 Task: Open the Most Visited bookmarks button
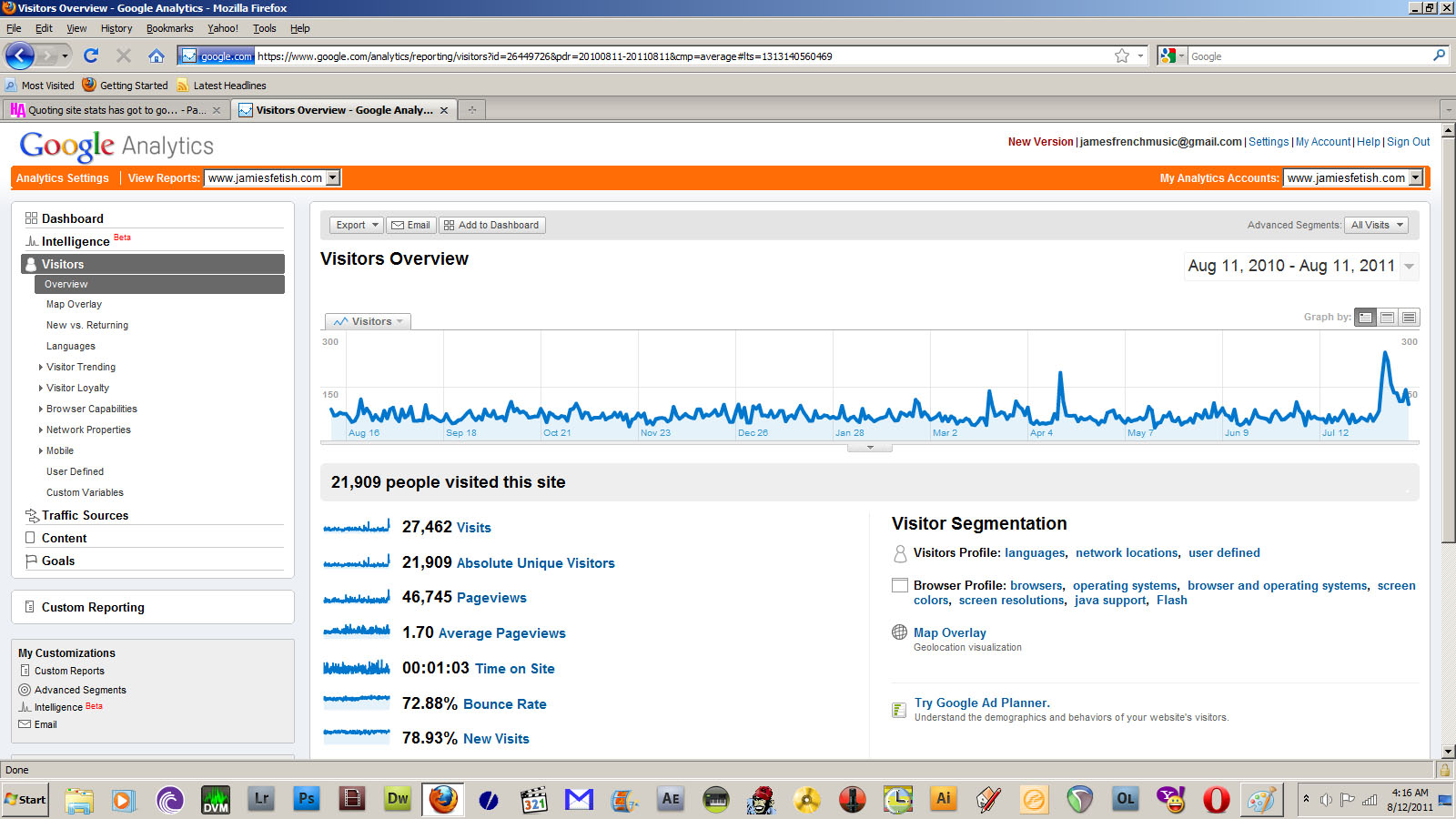40,86
